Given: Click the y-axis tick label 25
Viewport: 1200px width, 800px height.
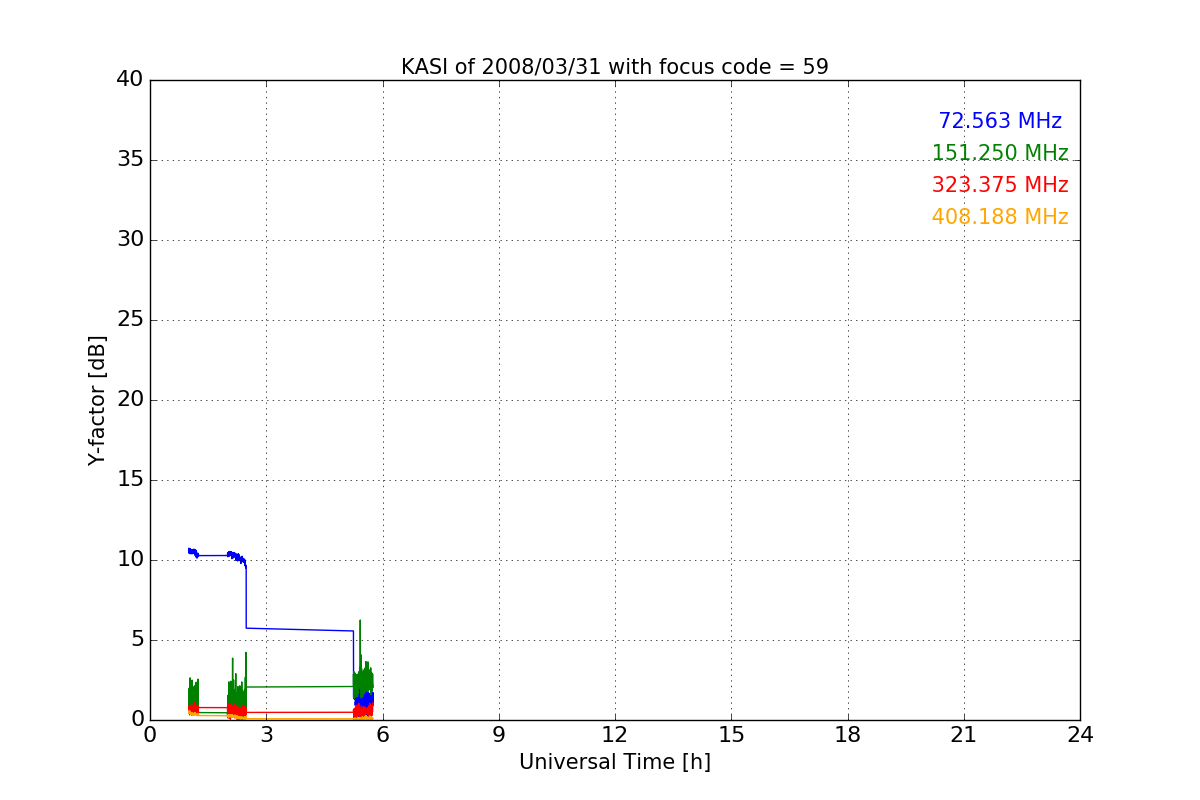Looking at the screenshot, I should coord(129,320).
